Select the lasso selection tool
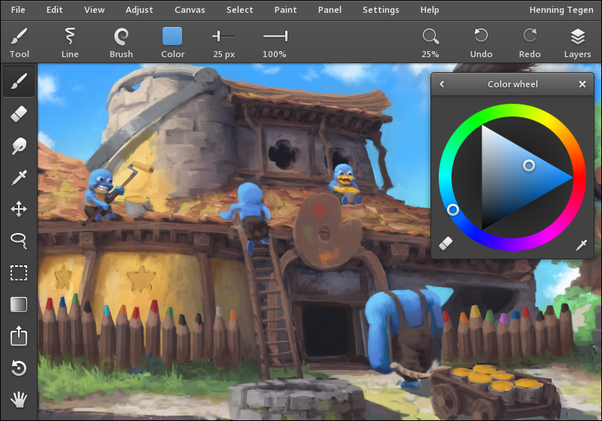 pos(19,241)
